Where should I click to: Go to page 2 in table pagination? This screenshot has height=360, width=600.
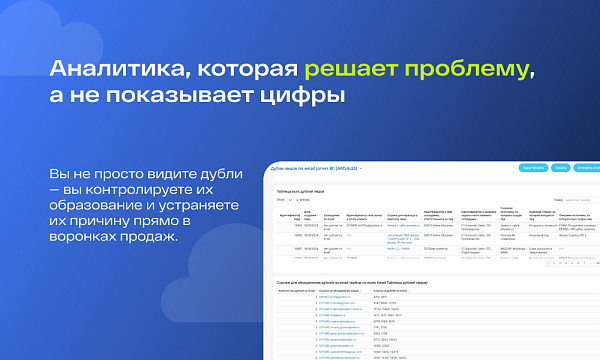tap(554, 263)
